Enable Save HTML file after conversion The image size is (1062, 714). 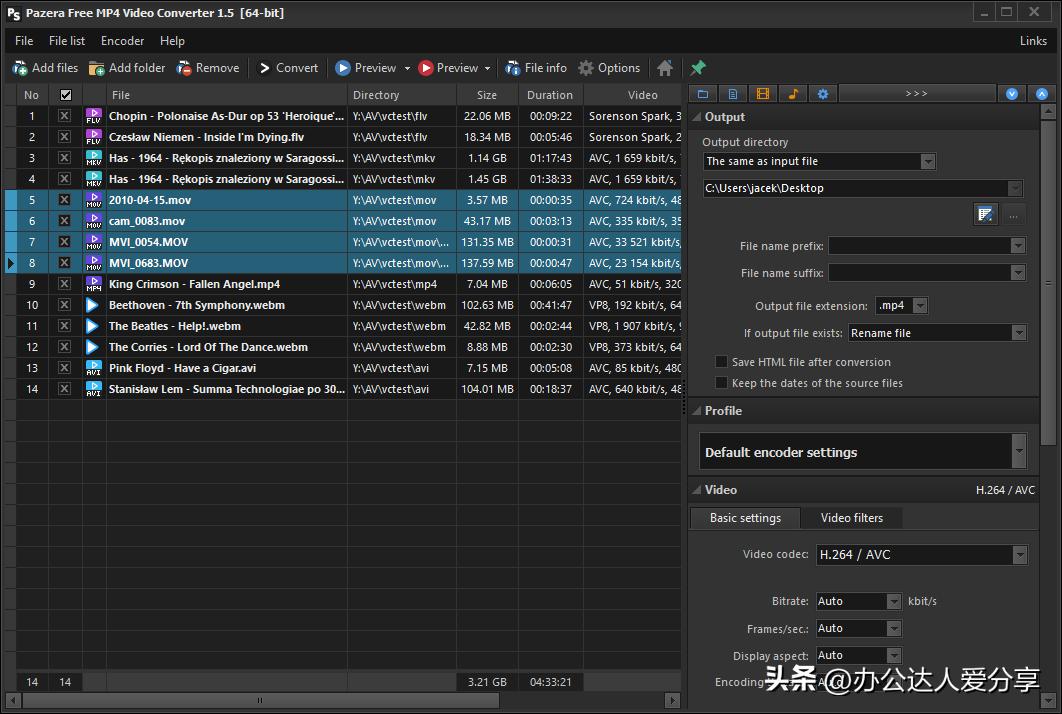pos(721,362)
